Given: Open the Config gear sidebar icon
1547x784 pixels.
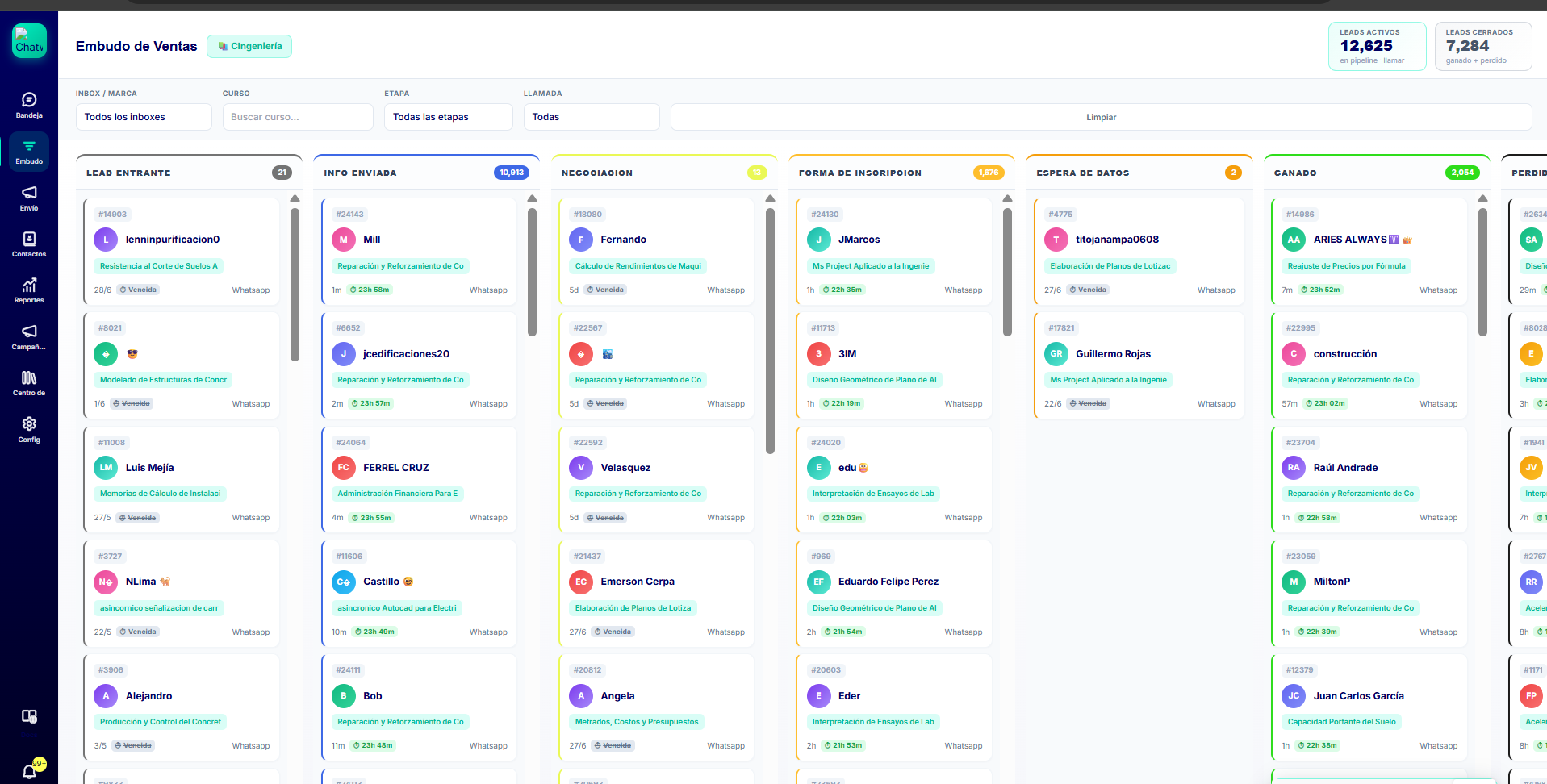Looking at the screenshot, I should pyautogui.click(x=29, y=429).
